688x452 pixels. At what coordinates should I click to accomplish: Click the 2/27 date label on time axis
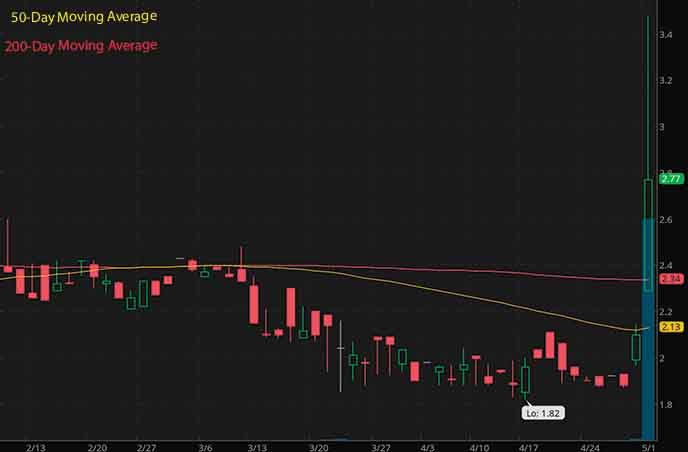tap(146, 448)
